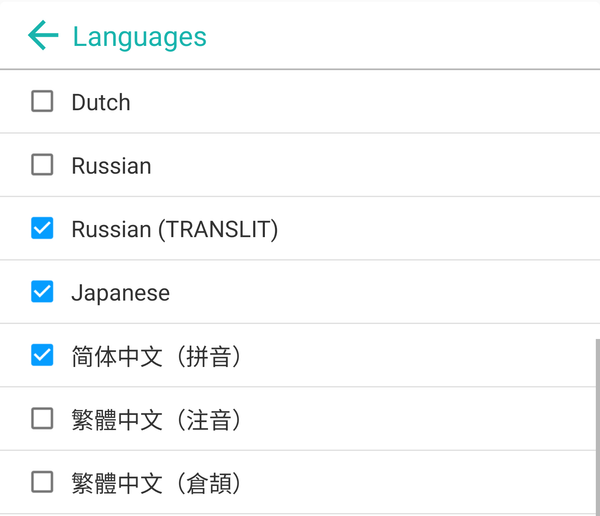Select the Dutch text label
The image size is (600, 516).
pyautogui.click(x=101, y=102)
